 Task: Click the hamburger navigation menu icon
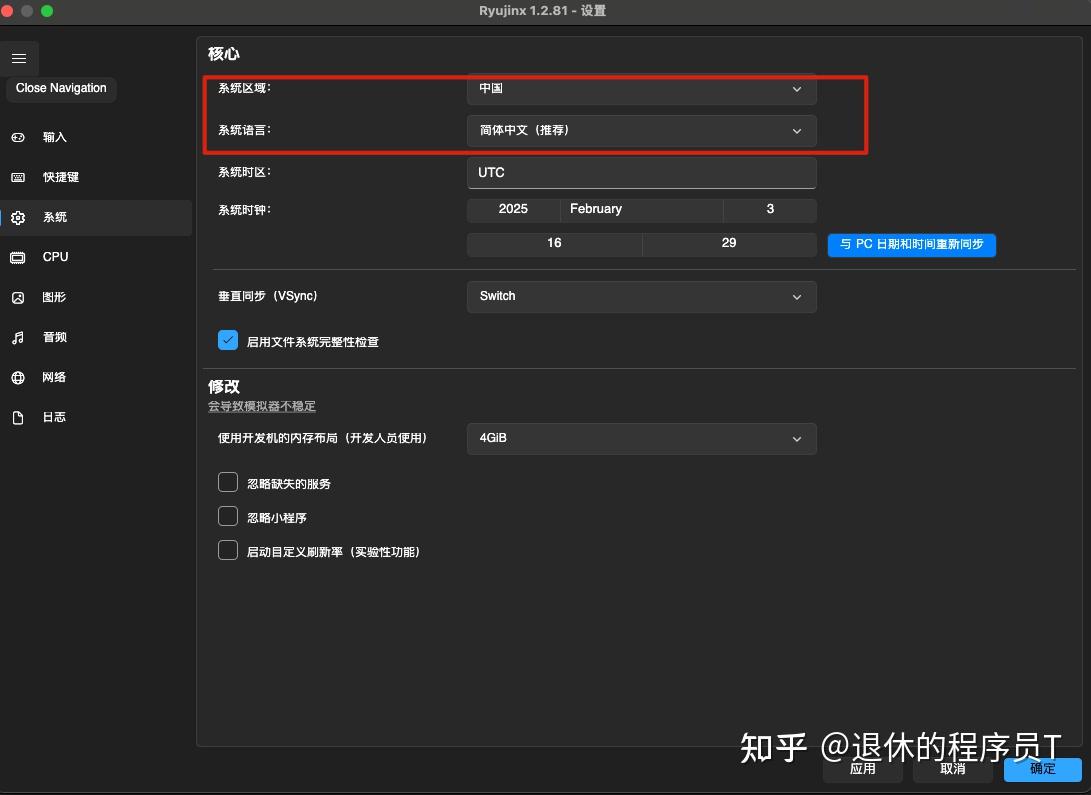pos(19,58)
